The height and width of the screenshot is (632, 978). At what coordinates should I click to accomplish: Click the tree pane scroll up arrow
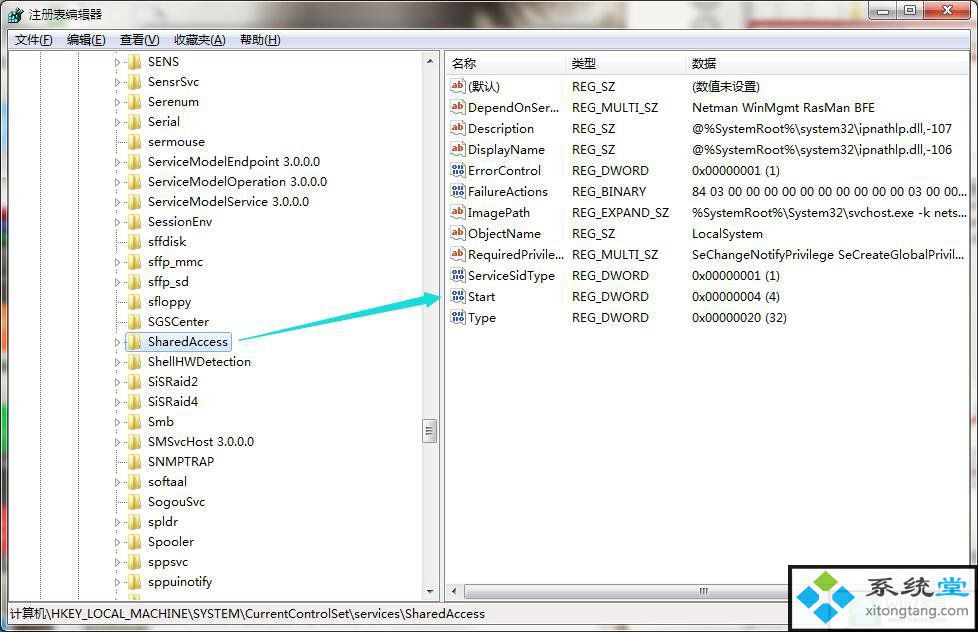pos(430,61)
